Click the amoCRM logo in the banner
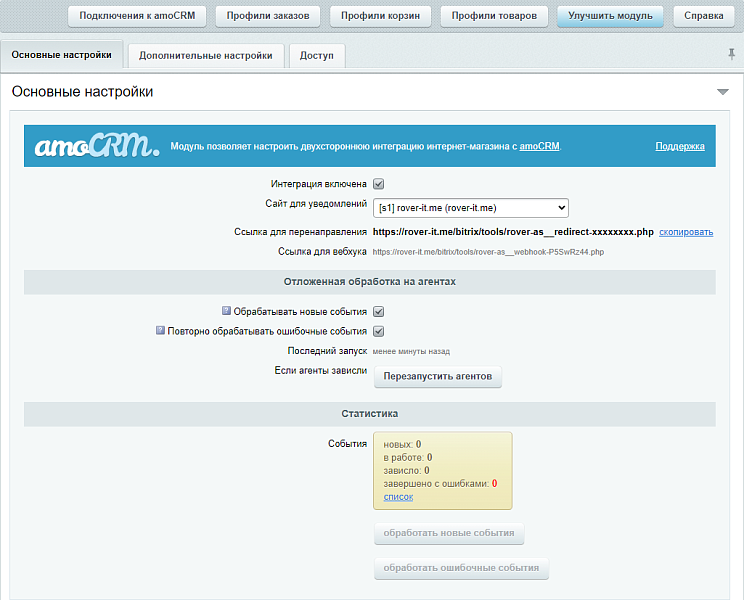This screenshot has width=744, height=600. (x=96, y=146)
